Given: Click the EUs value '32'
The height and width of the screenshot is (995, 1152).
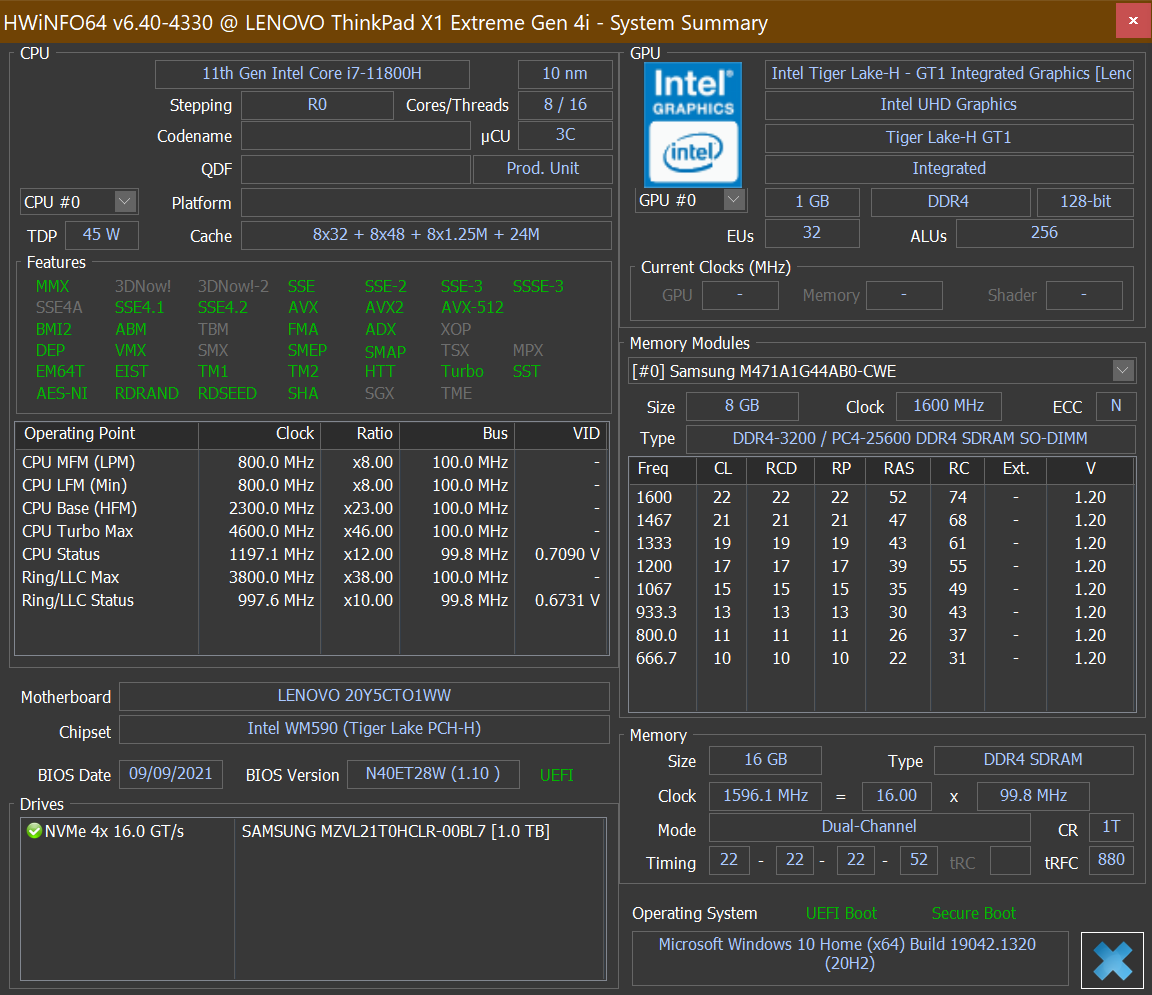Looking at the screenshot, I should click(813, 233).
